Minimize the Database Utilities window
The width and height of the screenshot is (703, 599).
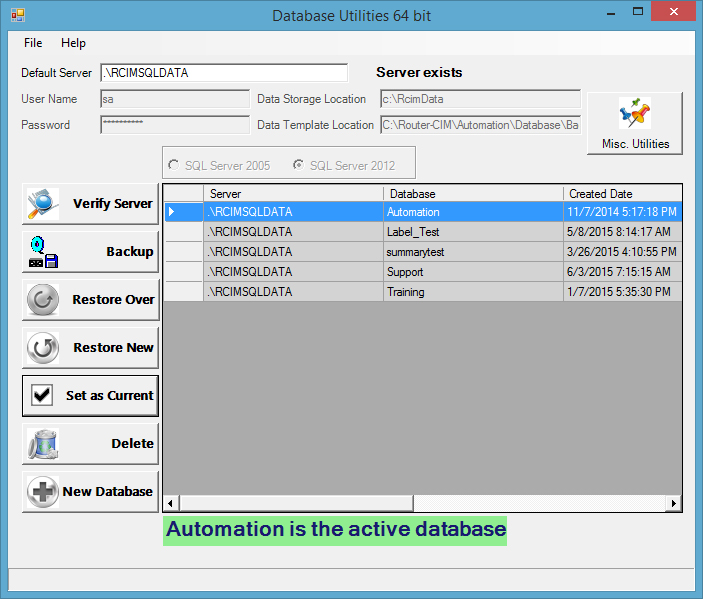pyautogui.click(x=611, y=12)
